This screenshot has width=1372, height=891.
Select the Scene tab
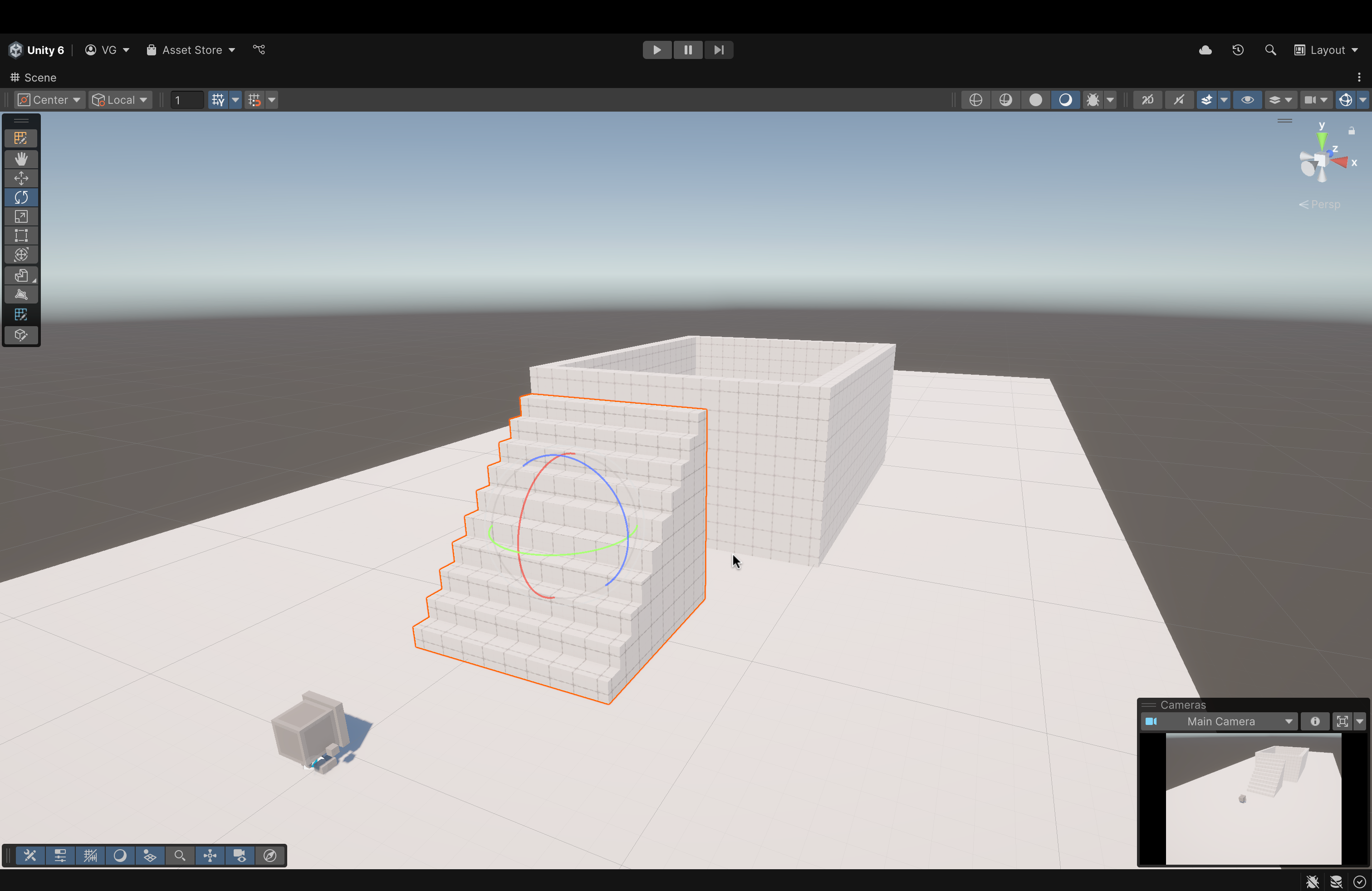[34, 77]
